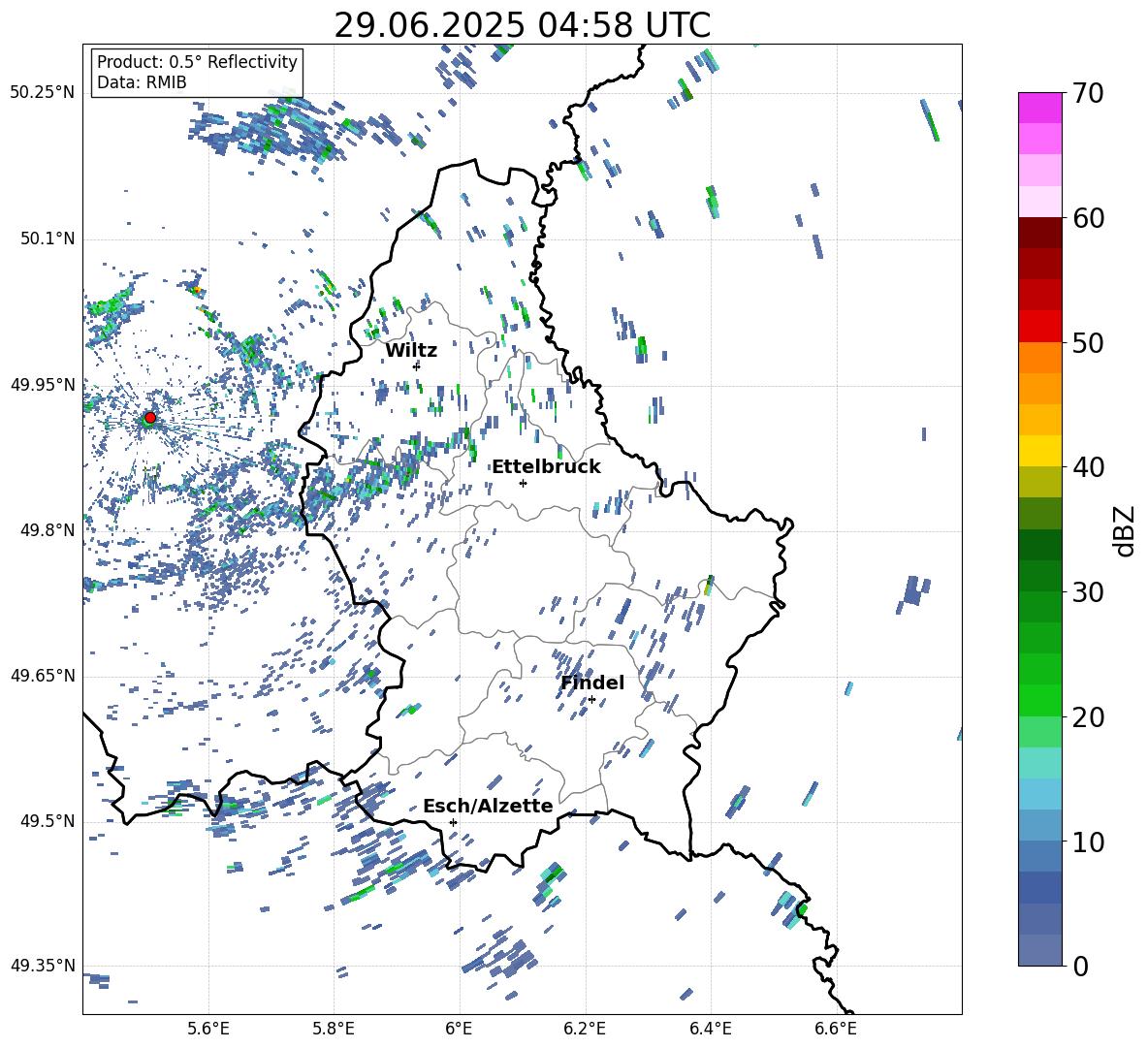This screenshot has height=1048, width=1148.
Task: Click the 49.5°N latitude label
Action: tap(48, 821)
